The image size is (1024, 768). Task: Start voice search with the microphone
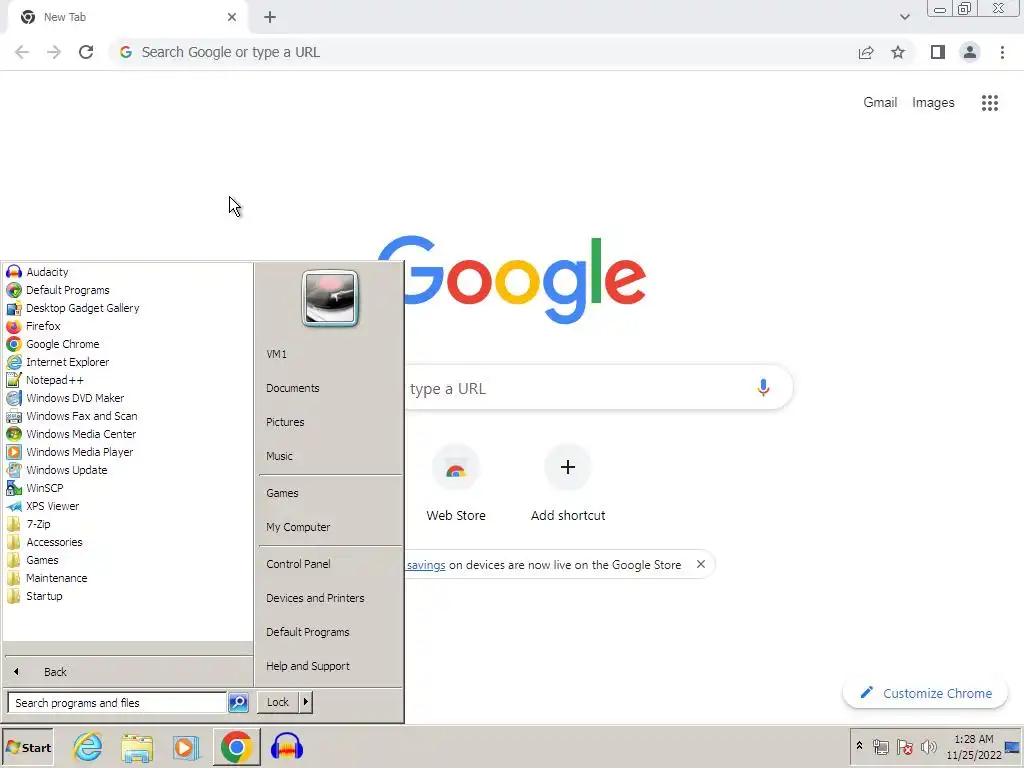(763, 388)
